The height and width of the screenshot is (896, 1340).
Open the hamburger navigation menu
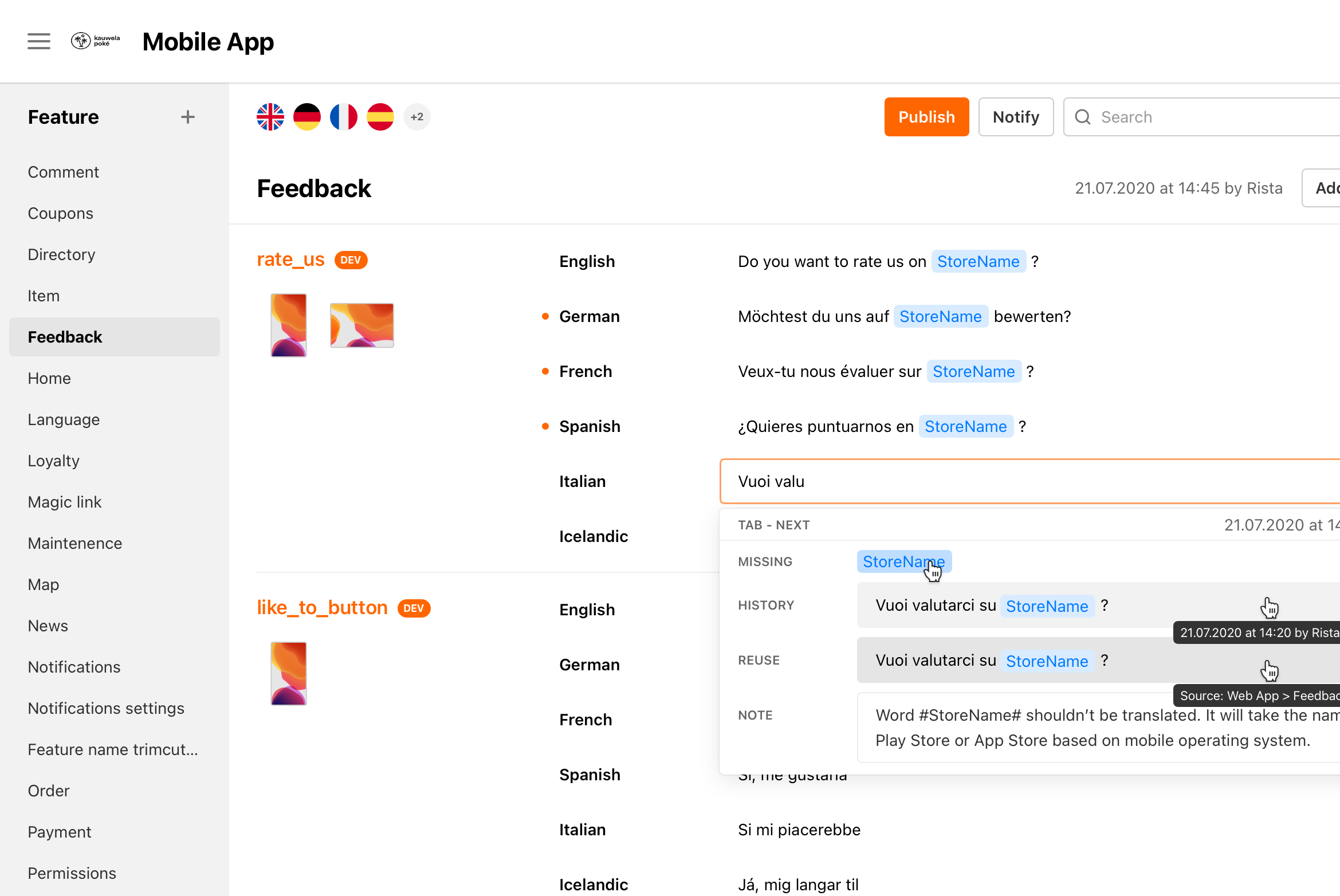[x=39, y=41]
